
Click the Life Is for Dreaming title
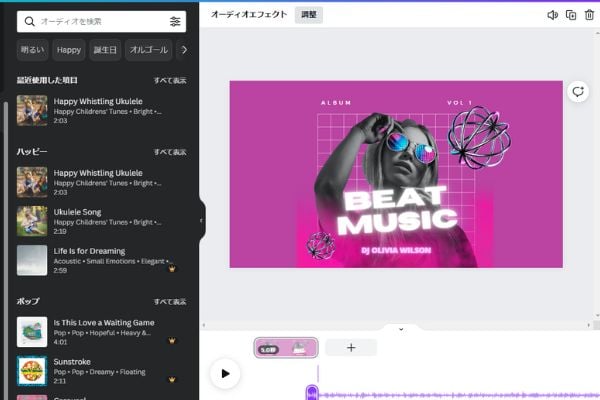[89, 251]
